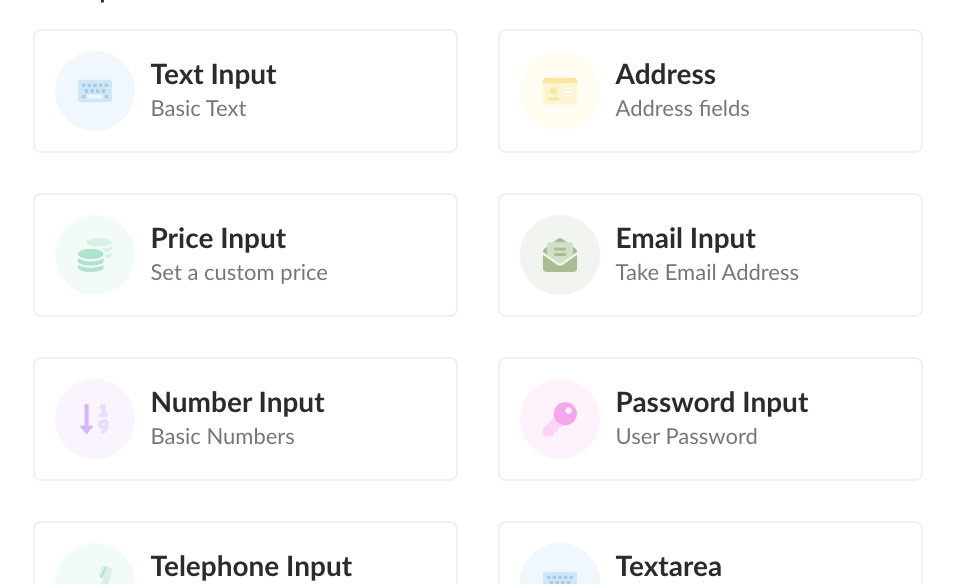Choose the Telephone Input title
The height and width of the screenshot is (584, 954).
click(251, 566)
